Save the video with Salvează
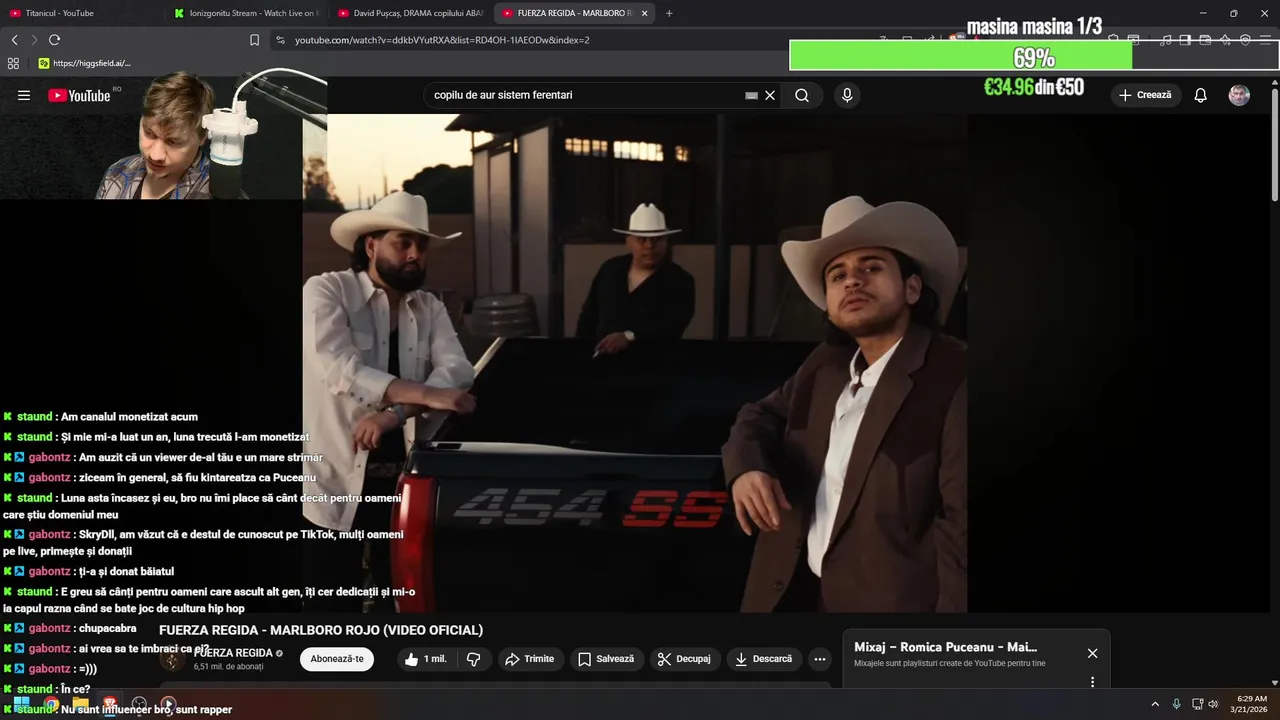Screen dimensions: 1280x720 pyautogui.click(x=606, y=659)
